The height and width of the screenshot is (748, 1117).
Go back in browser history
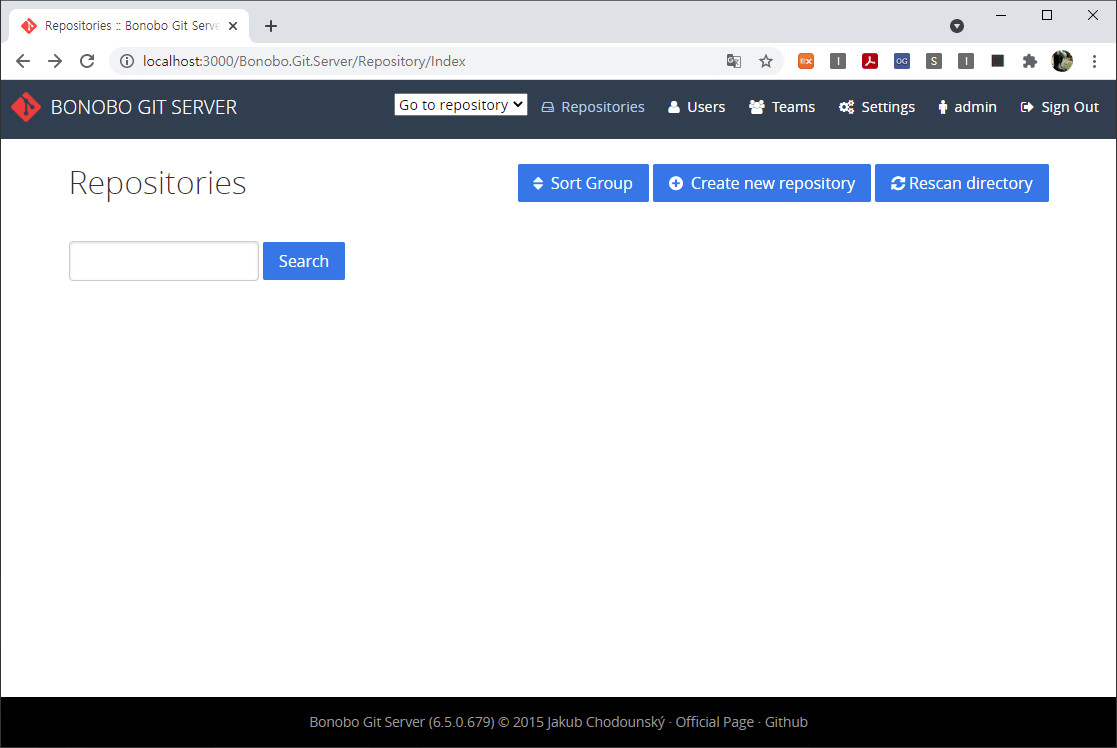pos(23,61)
